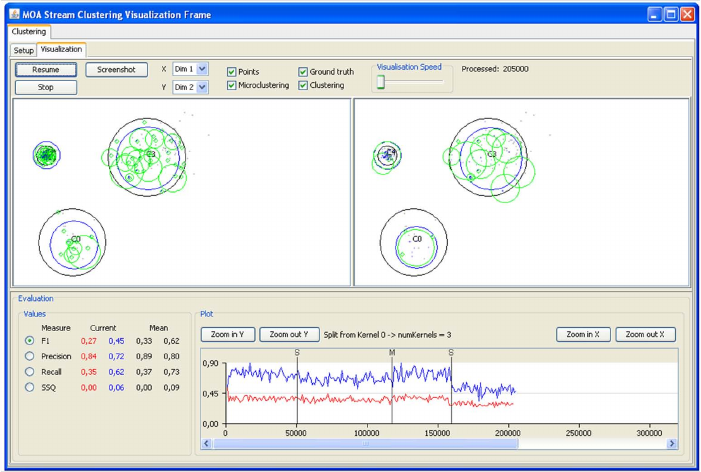Toggle the Clustering checkbox
Screen dimensions: 701x472
(x=303, y=85)
